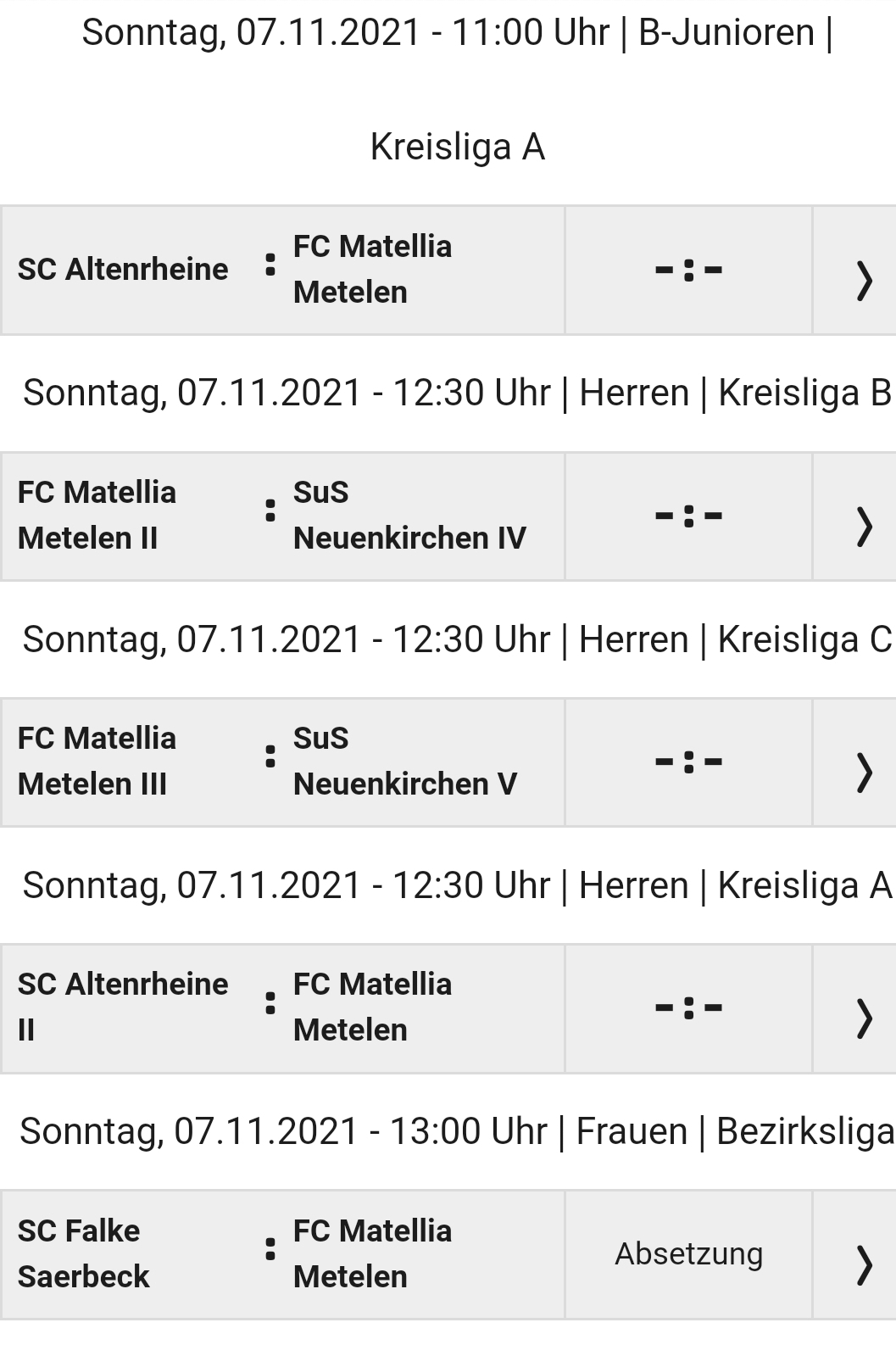This screenshot has height=1356, width=896.
Task: Click the Absetzung status cell
Action: pyautogui.click(x=689, y=1254)
